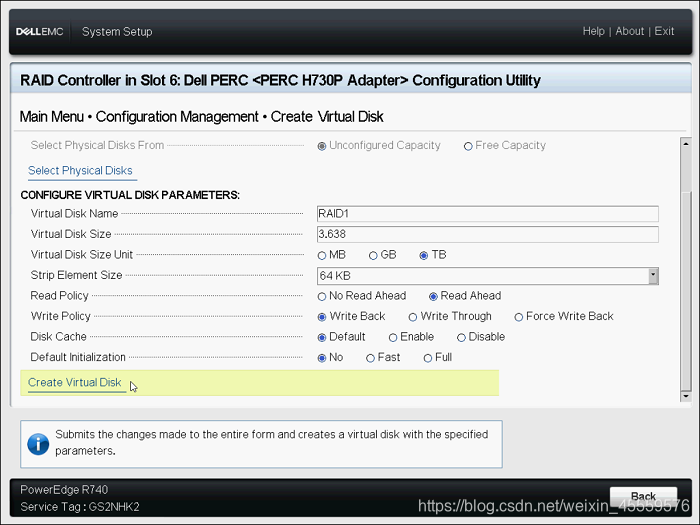Click the Service Tag GS2NHK2 text
Screen dimensions: 700x525
click(x=80, y=507)
